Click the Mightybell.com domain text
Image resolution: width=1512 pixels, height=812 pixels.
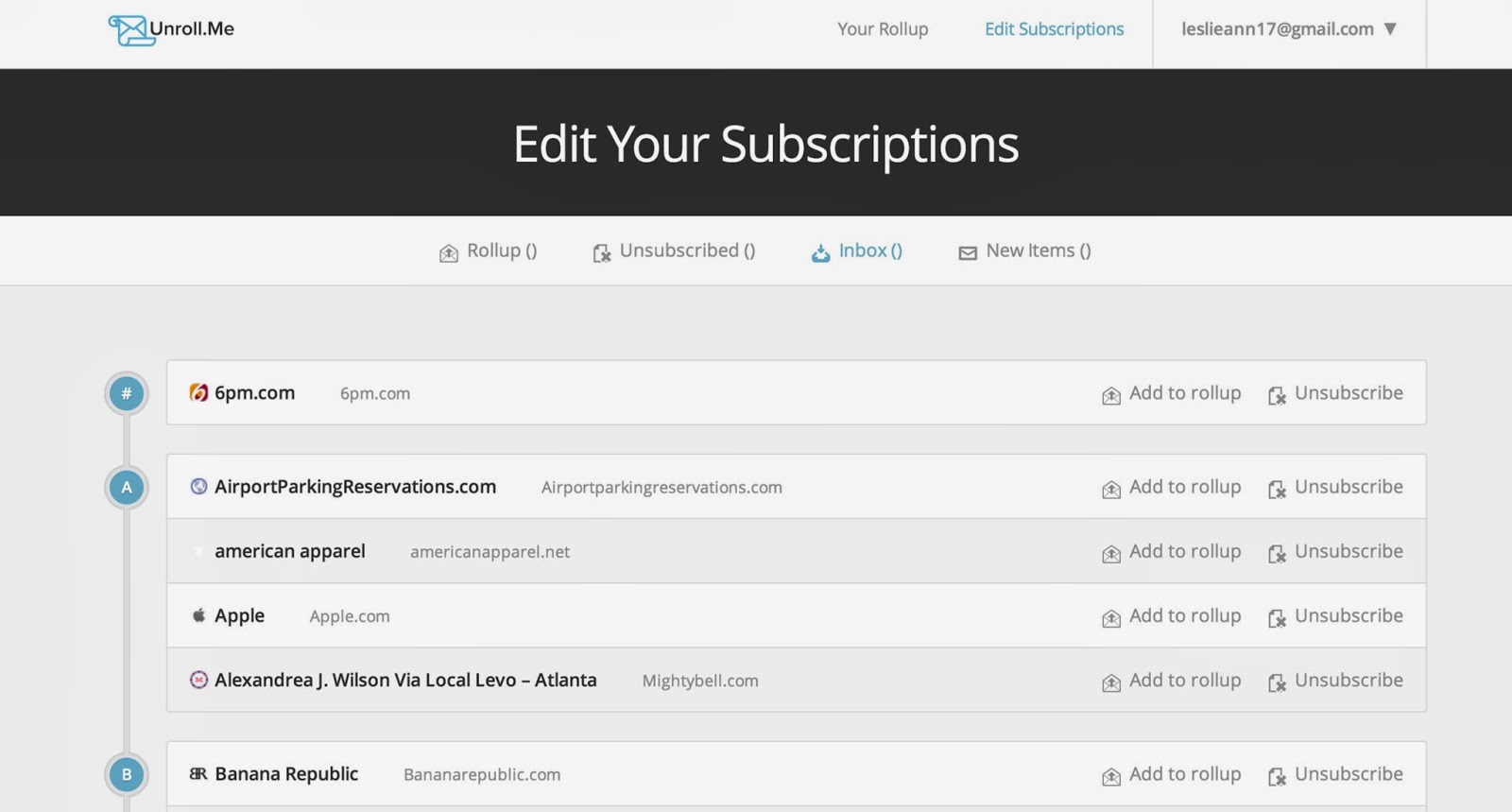click(700, 681)
